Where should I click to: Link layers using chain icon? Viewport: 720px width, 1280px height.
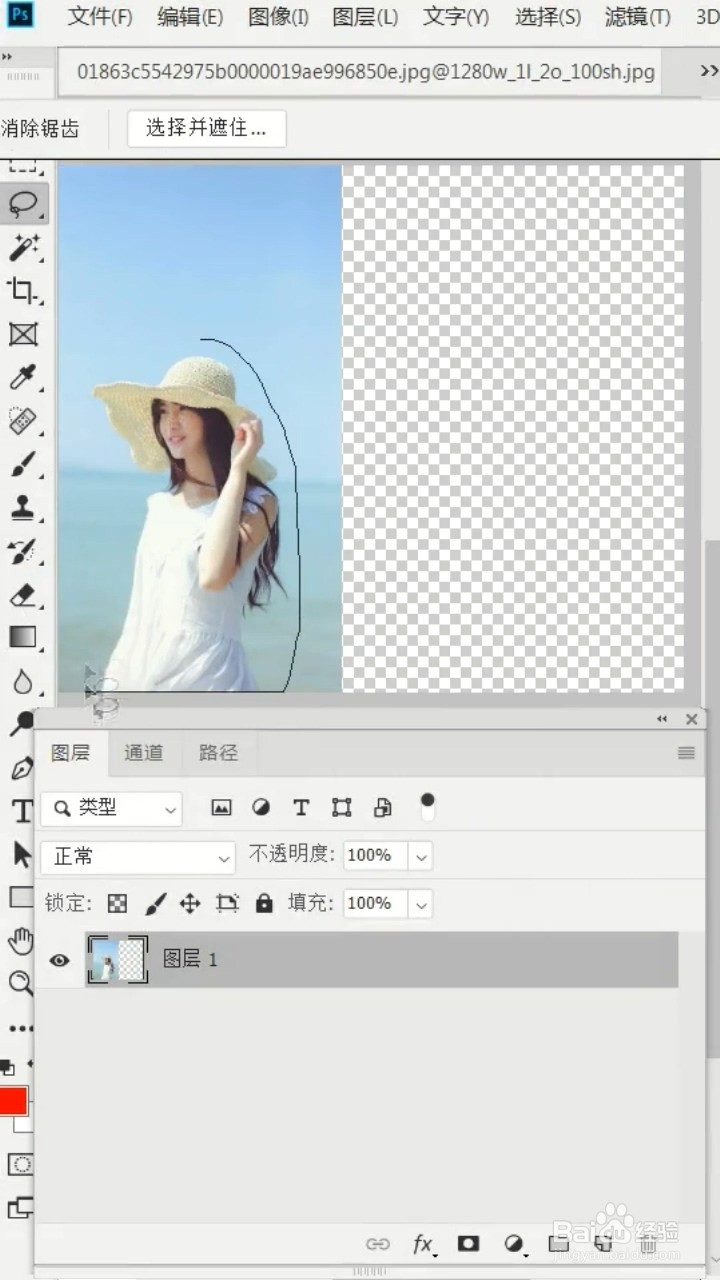coord(378,1244)
